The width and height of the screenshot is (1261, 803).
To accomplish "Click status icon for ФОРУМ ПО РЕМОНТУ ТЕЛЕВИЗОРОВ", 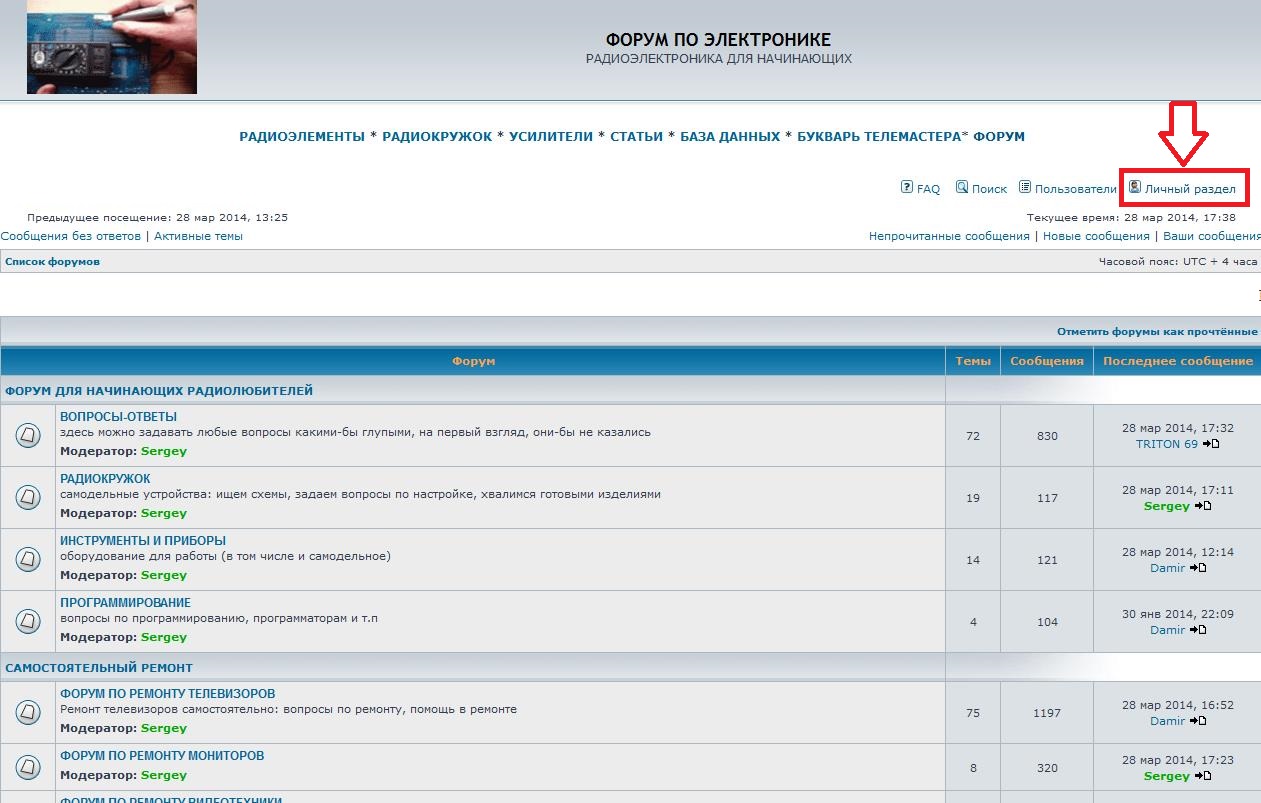I will (x=28, y=712).
